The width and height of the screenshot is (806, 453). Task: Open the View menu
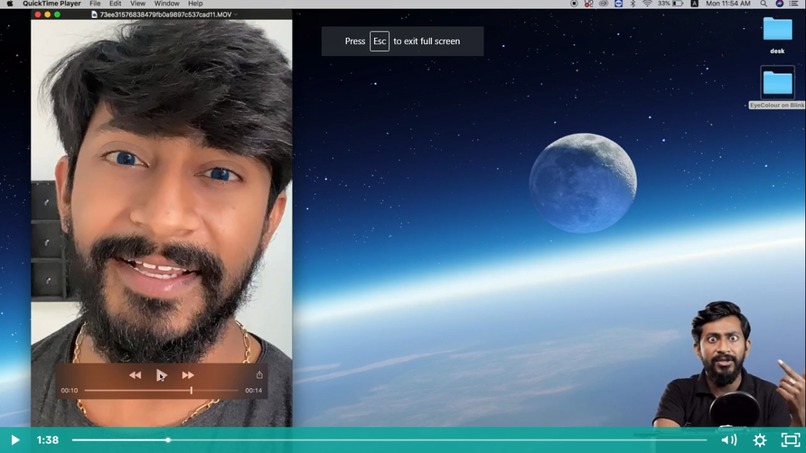[x=137, y=4]
